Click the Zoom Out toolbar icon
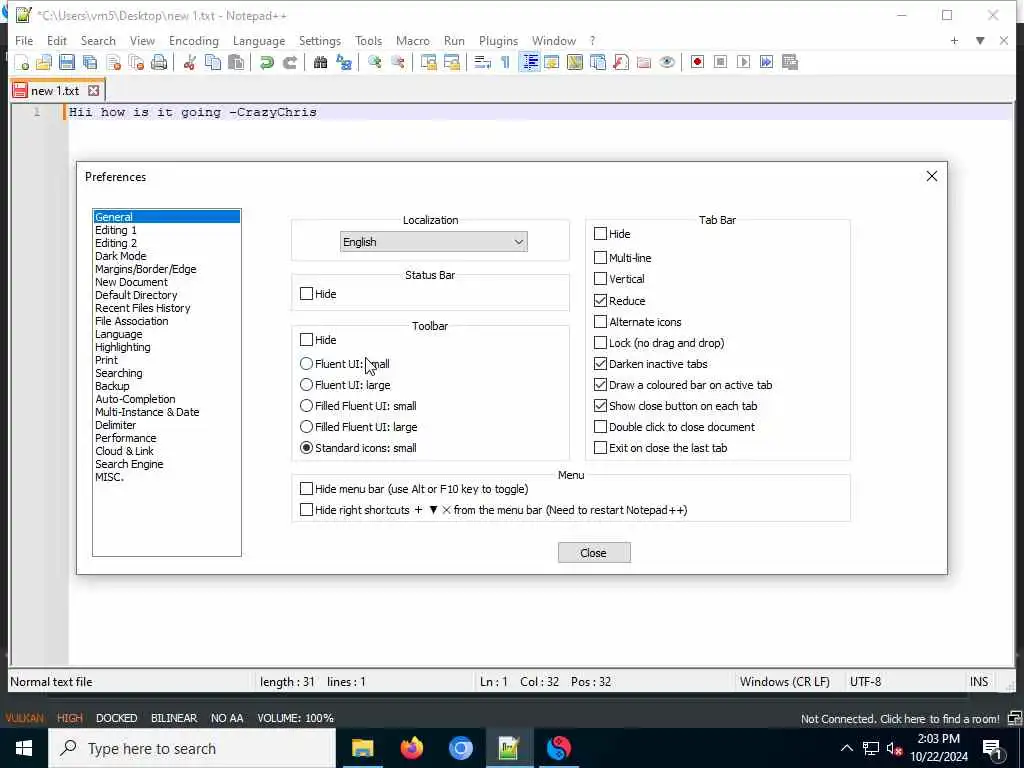 pos(398,62)
